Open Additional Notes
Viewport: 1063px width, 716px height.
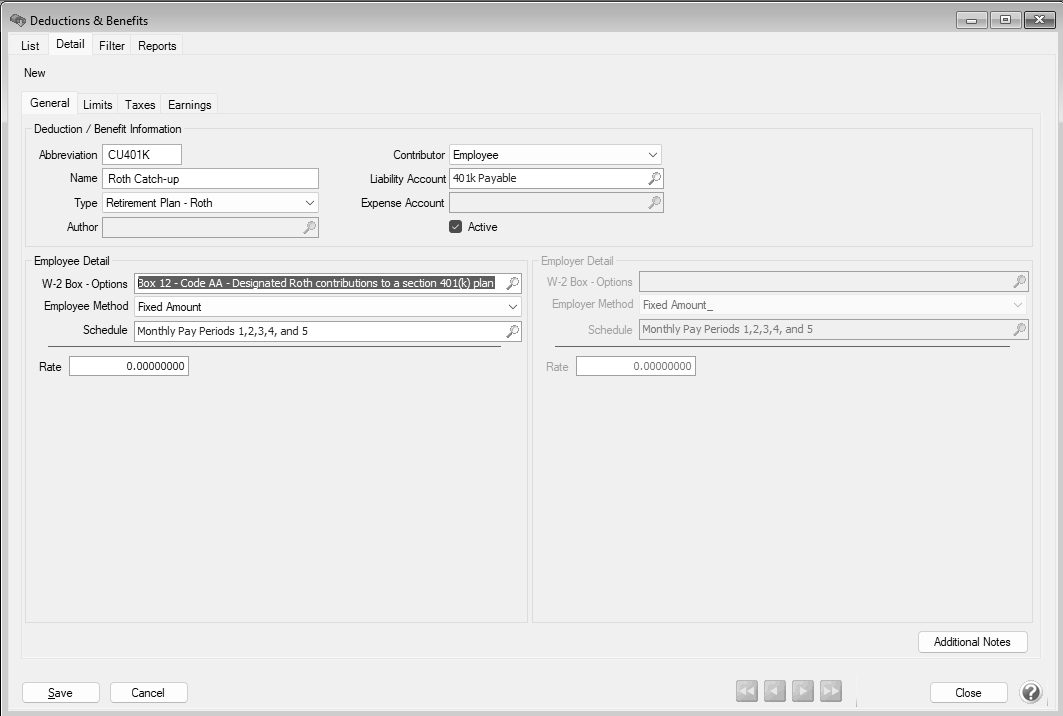[971, 642]
